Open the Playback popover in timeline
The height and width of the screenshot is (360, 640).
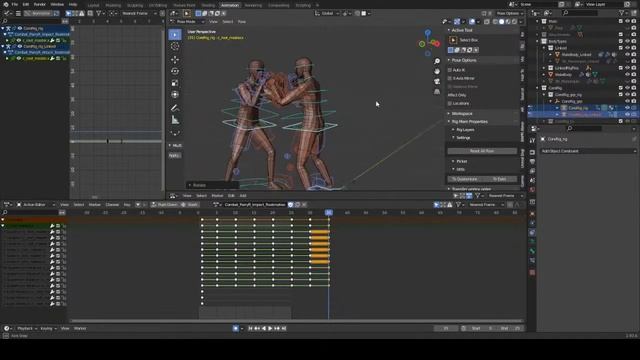(27, 328)
